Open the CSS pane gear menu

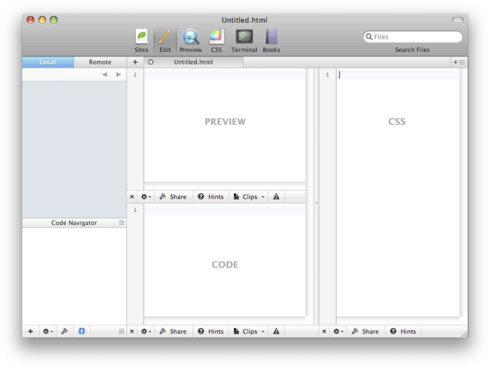[x=338, y=331]
